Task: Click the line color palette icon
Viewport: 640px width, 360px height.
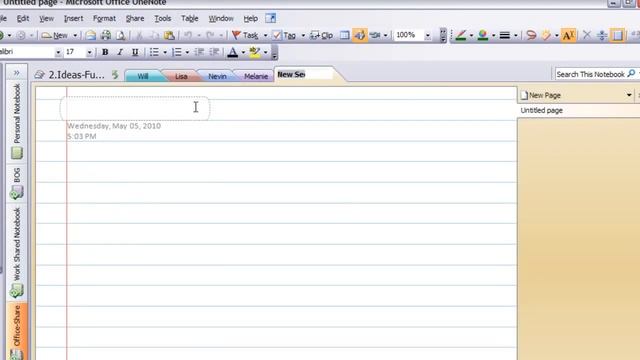Action: point(483,36)
